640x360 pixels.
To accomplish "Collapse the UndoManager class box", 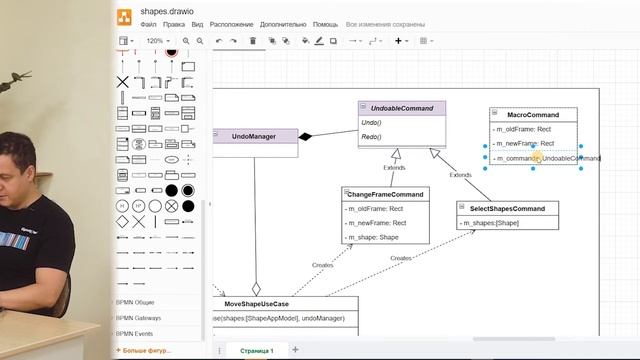I will tap(216, 134).
